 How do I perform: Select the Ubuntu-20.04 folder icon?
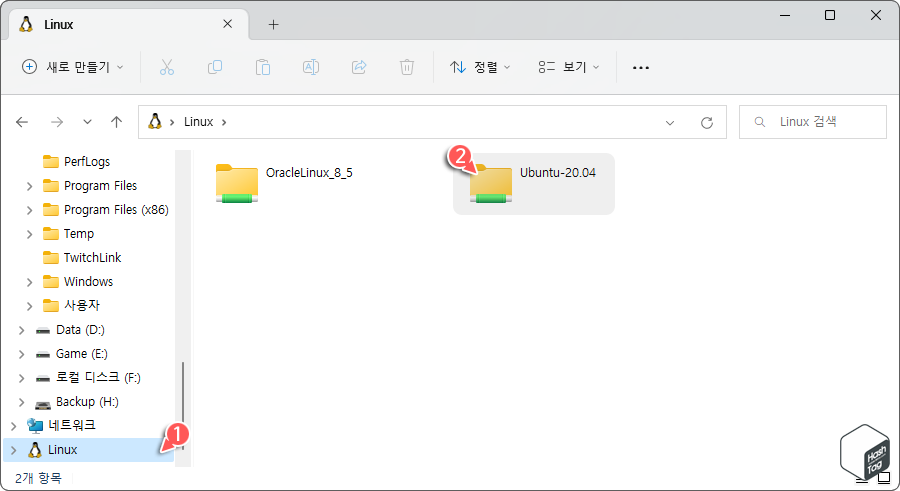(x=491, y=184)
